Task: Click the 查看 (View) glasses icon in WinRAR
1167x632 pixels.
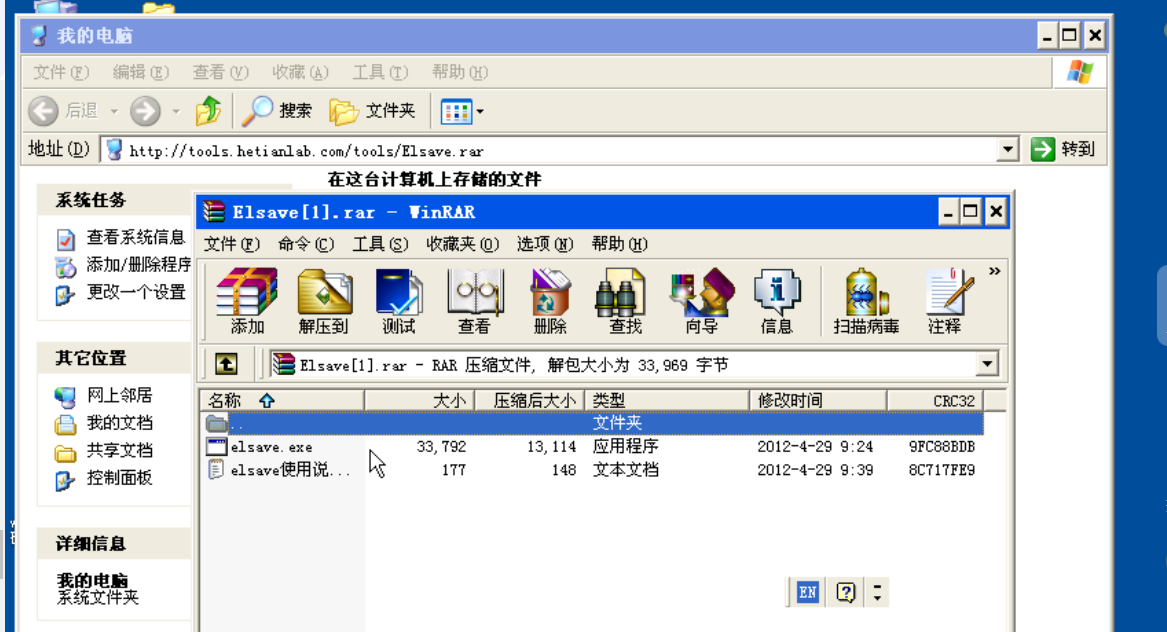Action: [x=475, y=301]
